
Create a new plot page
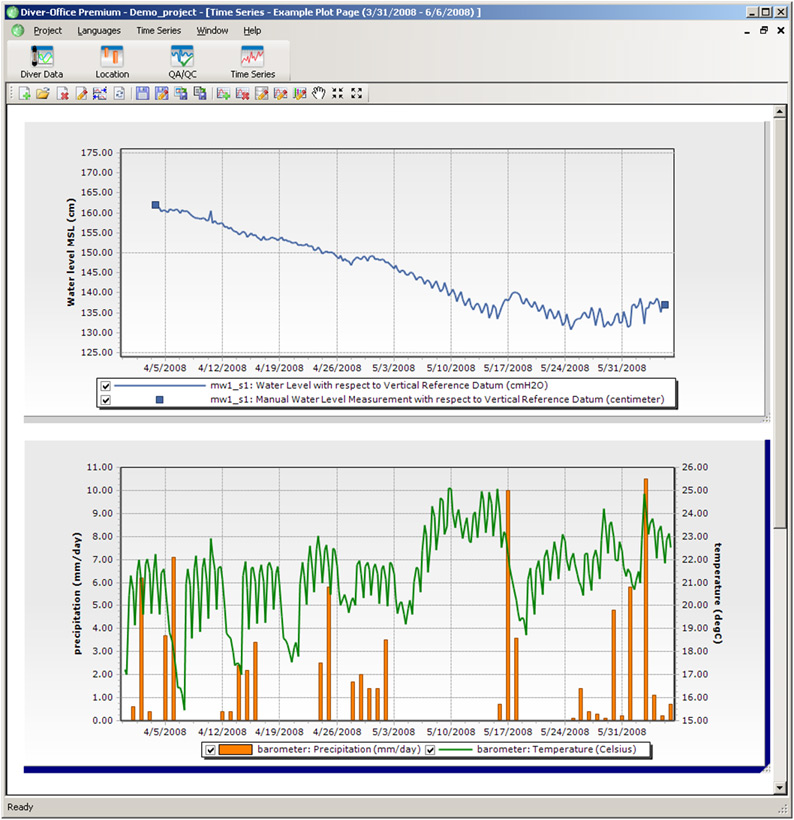point(24,94)
